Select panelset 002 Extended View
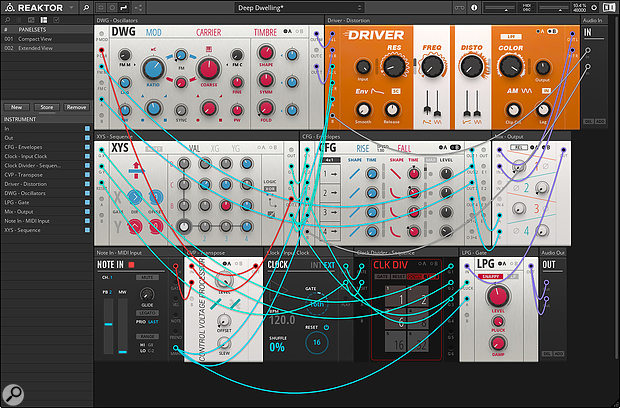620x408 pixels. click(47, 48)
